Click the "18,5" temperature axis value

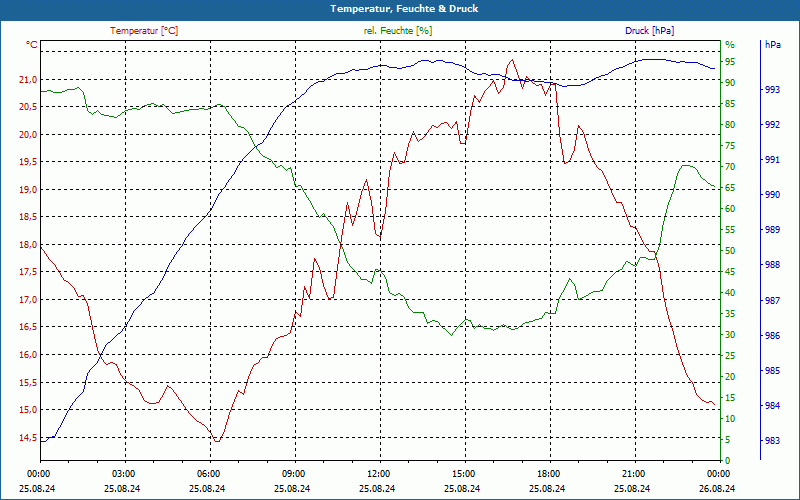pos(29,217)
